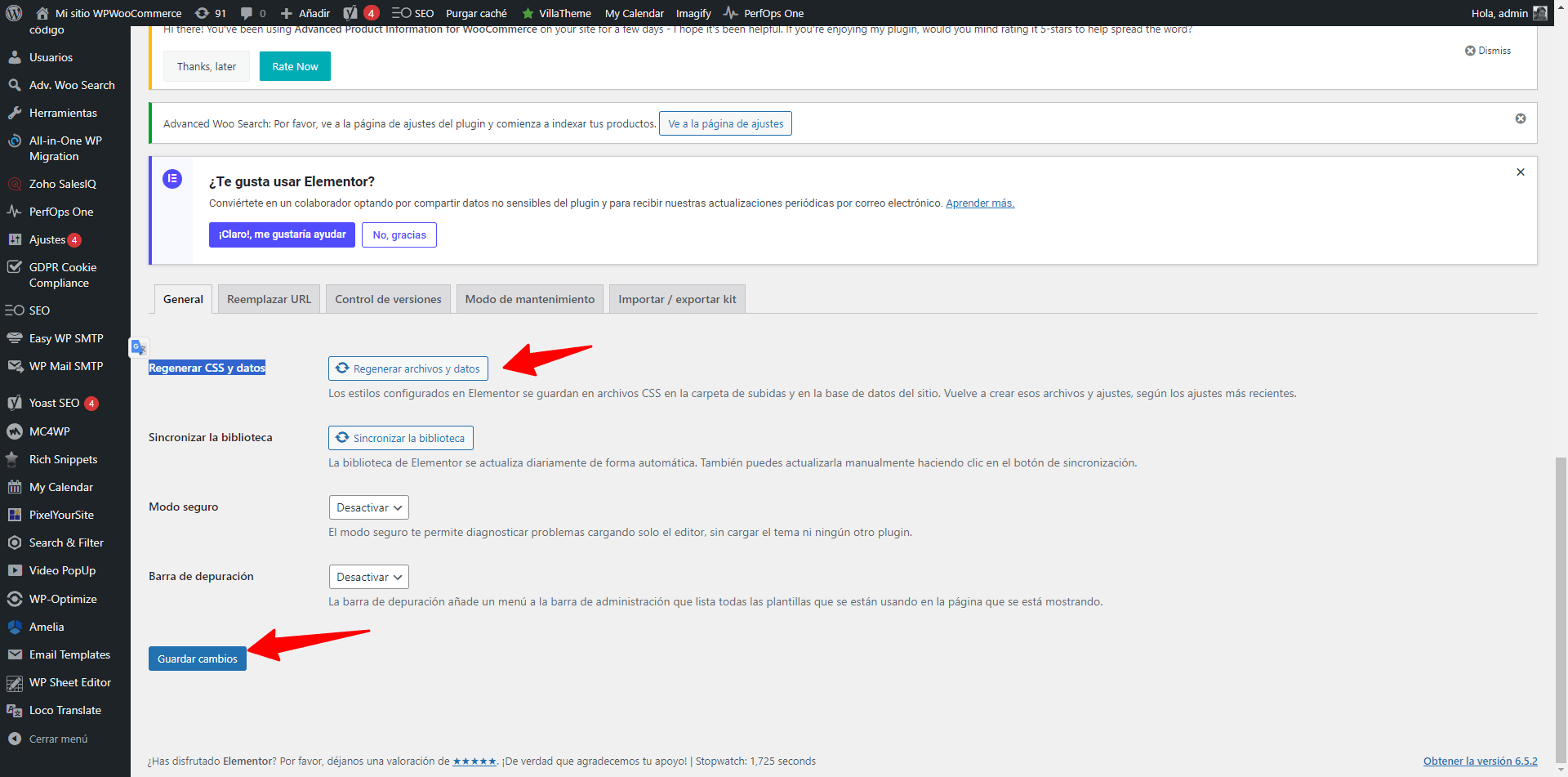Click Ve a la página de ajustes
Viewport: 1568px width, 777px height.
[725, 123]
